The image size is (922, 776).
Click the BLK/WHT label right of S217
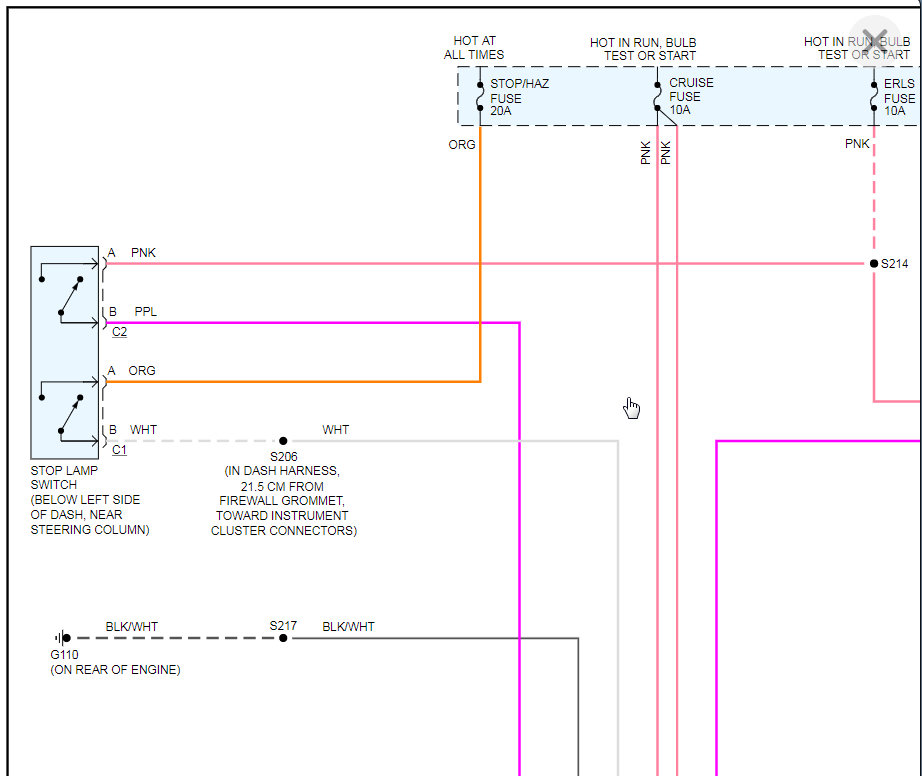348,627
